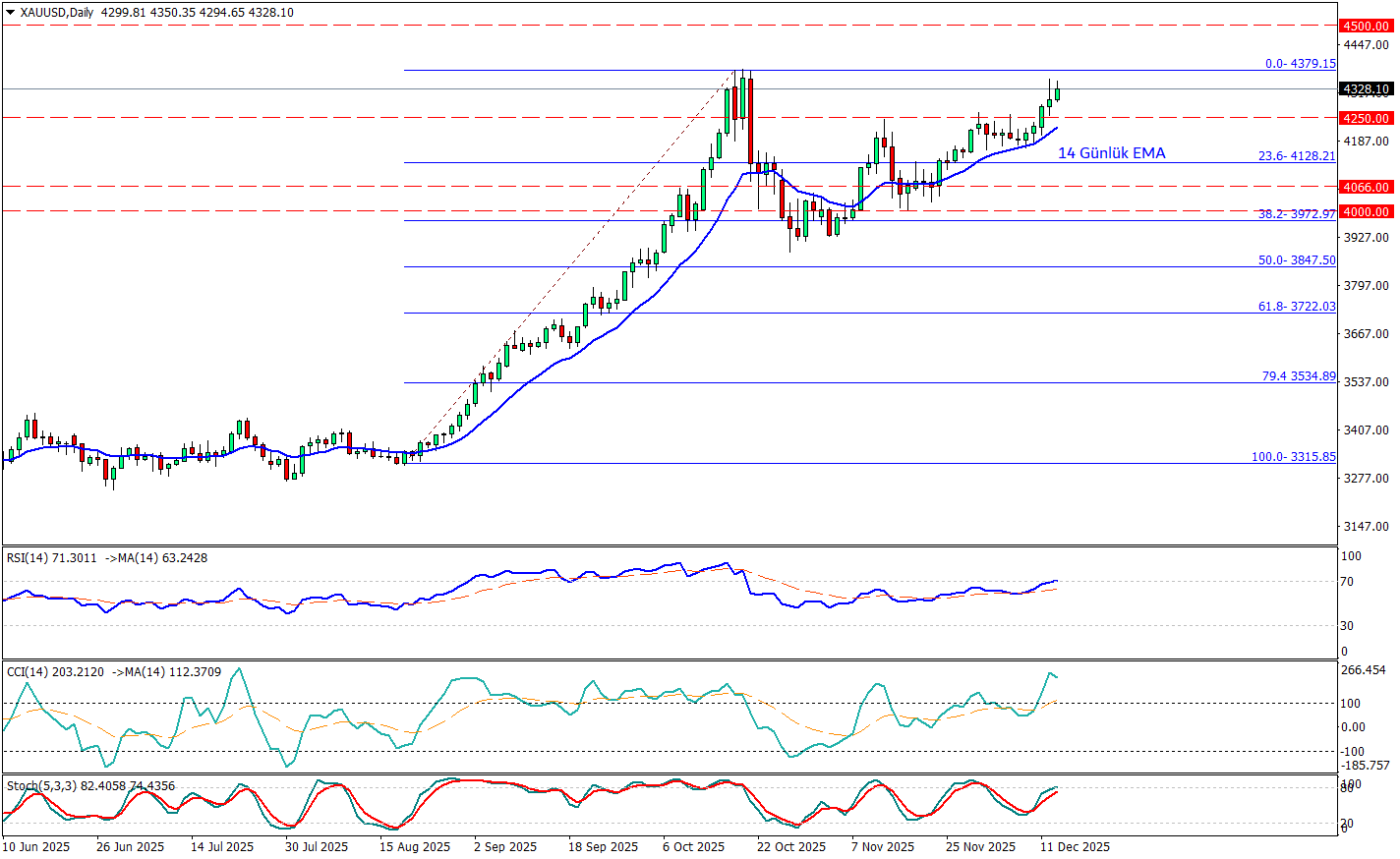
Task: Click the Fibonacci 79.4 3534.89 label
Action: coord(1298,376)
